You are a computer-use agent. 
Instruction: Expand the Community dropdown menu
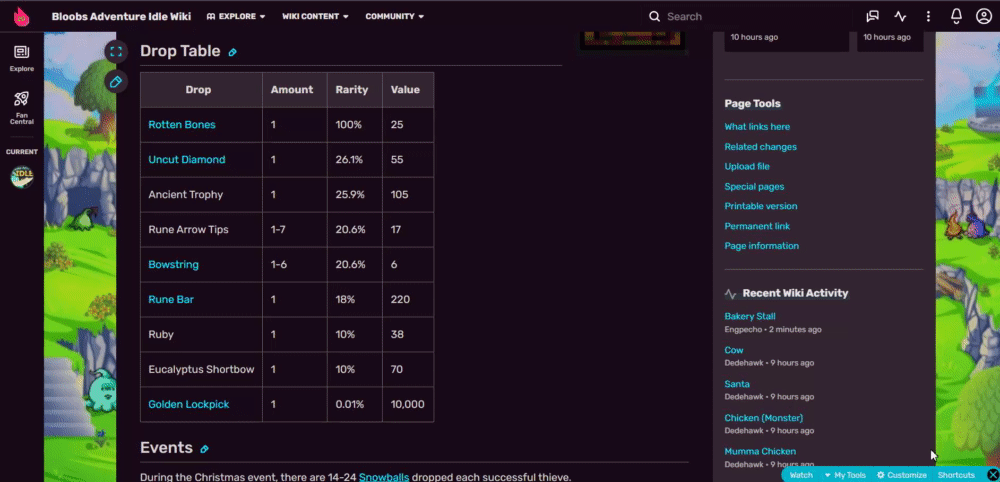click(x=395, y=17)
